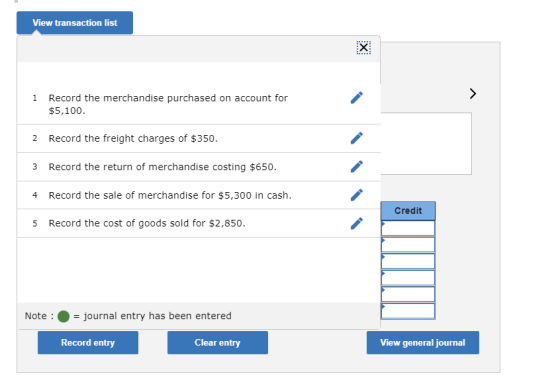This screenshot has height=390, width=560.
Task: Select the first Credit input cell
Action: 408,228
